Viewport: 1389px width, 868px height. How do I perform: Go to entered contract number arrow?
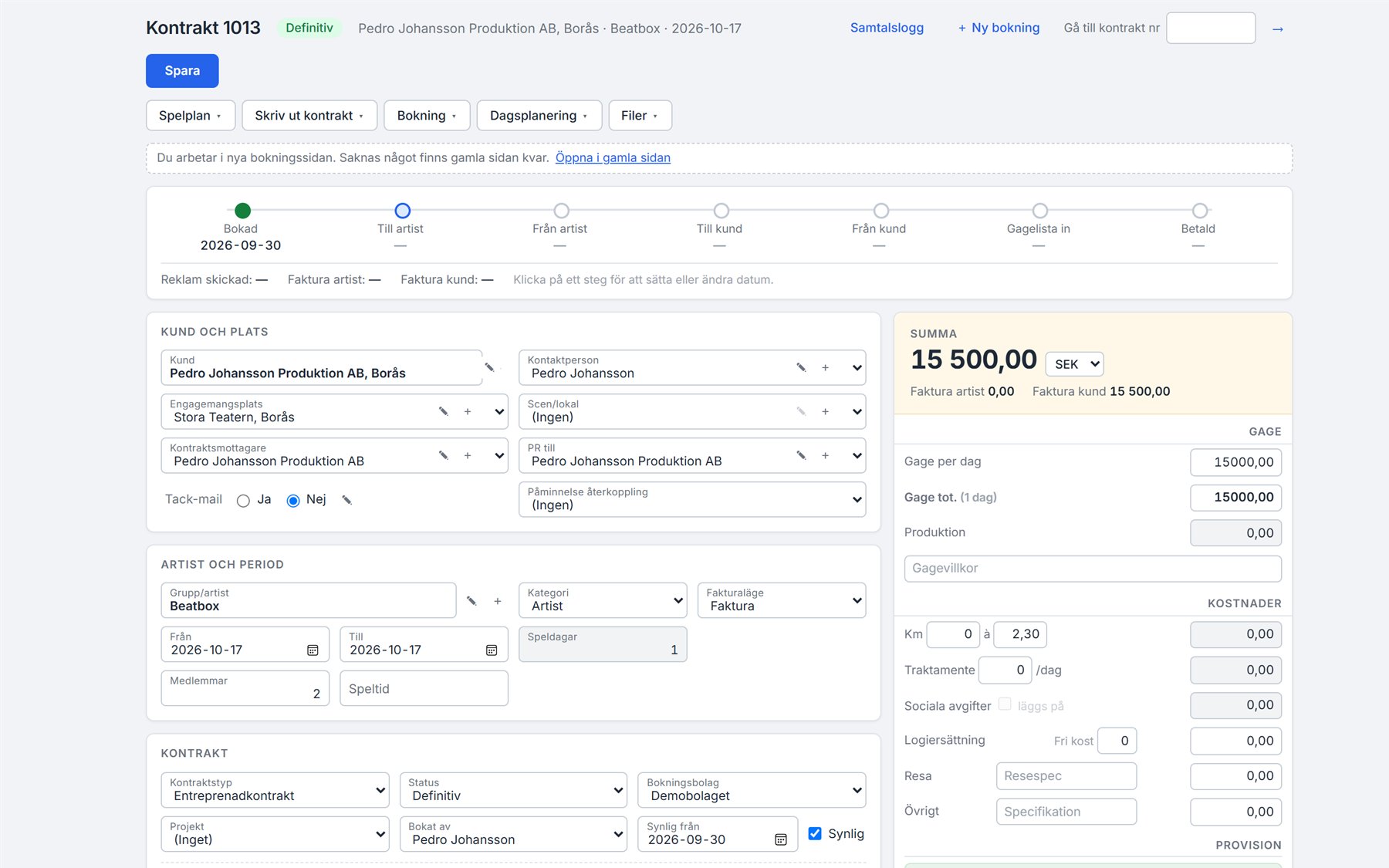[x=1277, y=29]
